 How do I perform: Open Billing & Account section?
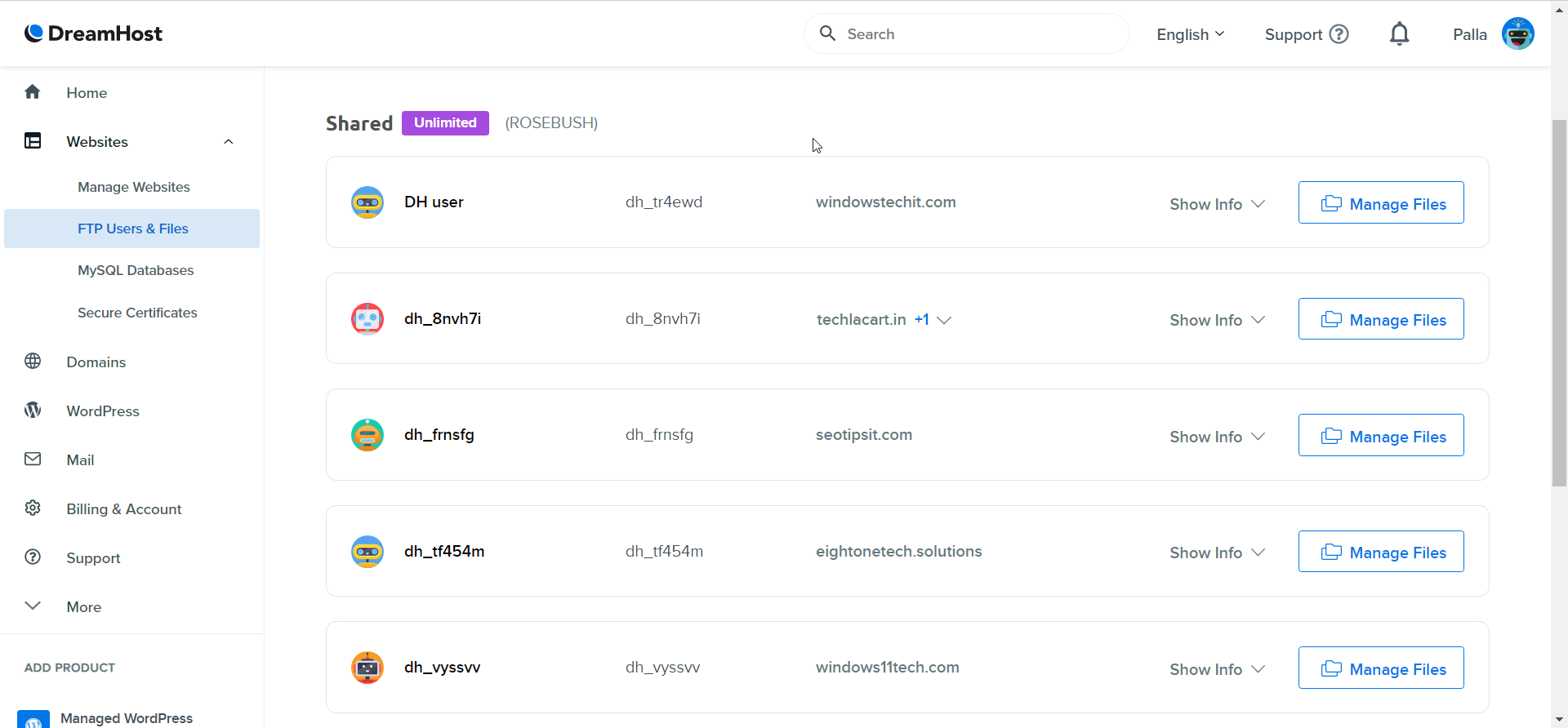click(x=124, y=509)
